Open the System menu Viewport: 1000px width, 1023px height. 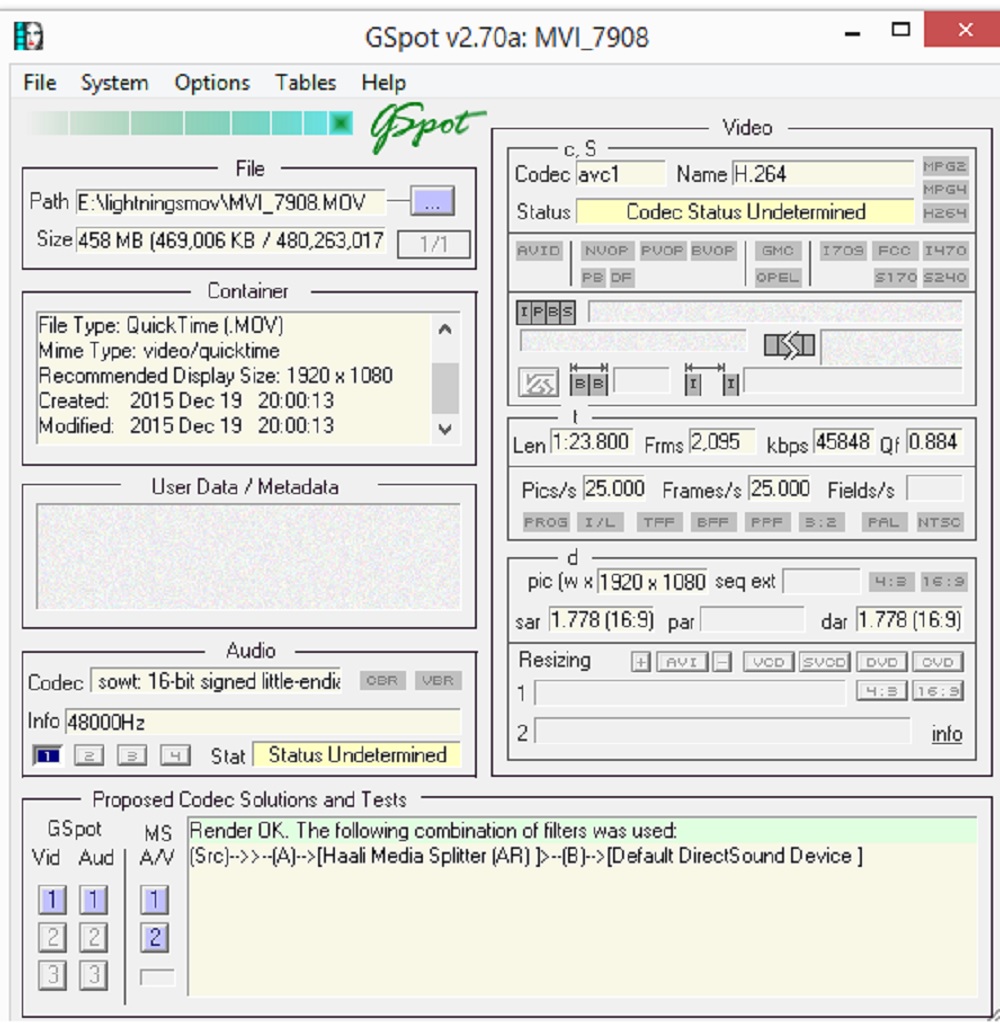pyautogui.click(x=114, y=83)
